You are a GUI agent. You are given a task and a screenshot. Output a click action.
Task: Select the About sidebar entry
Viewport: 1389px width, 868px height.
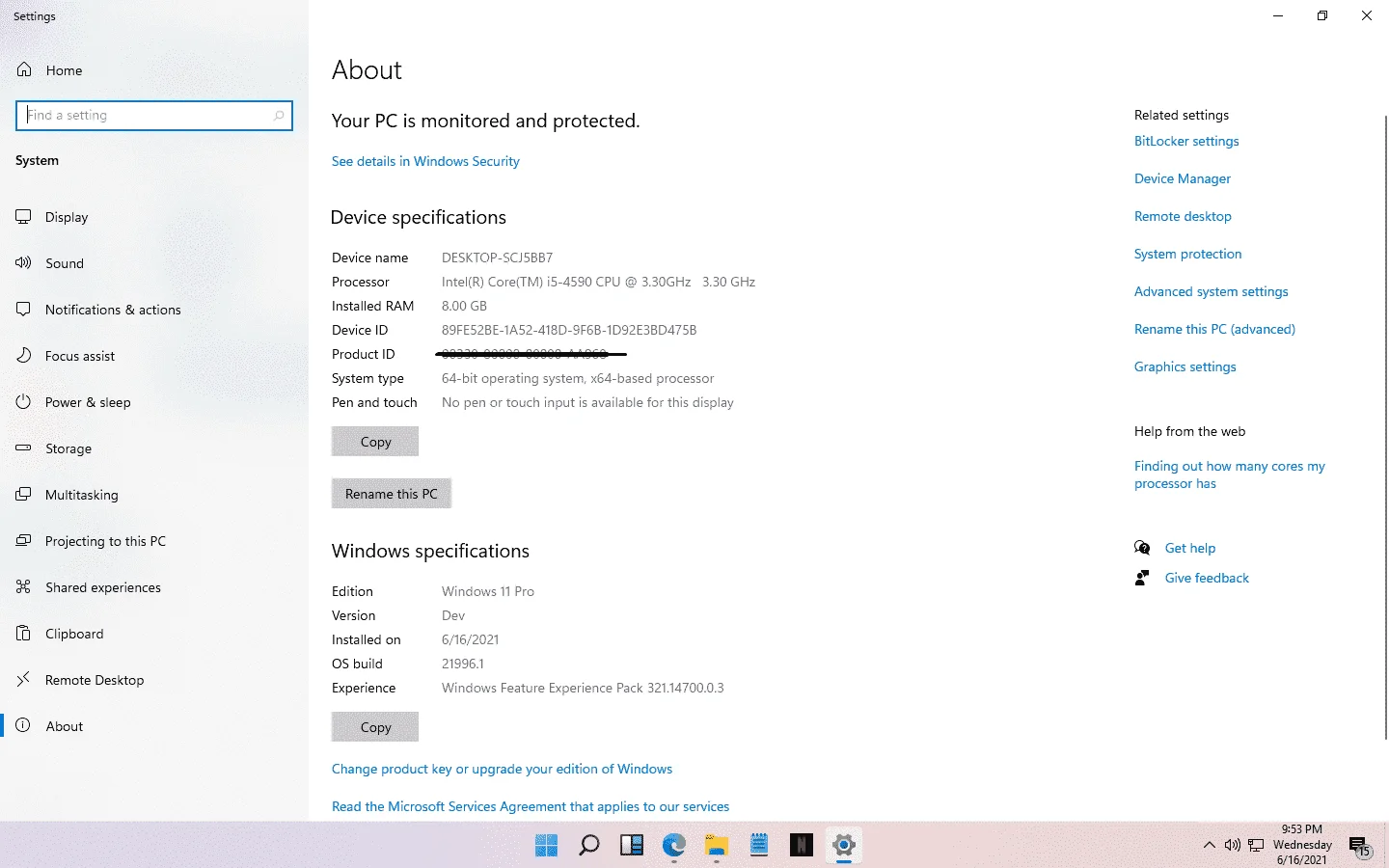[154, 726]
